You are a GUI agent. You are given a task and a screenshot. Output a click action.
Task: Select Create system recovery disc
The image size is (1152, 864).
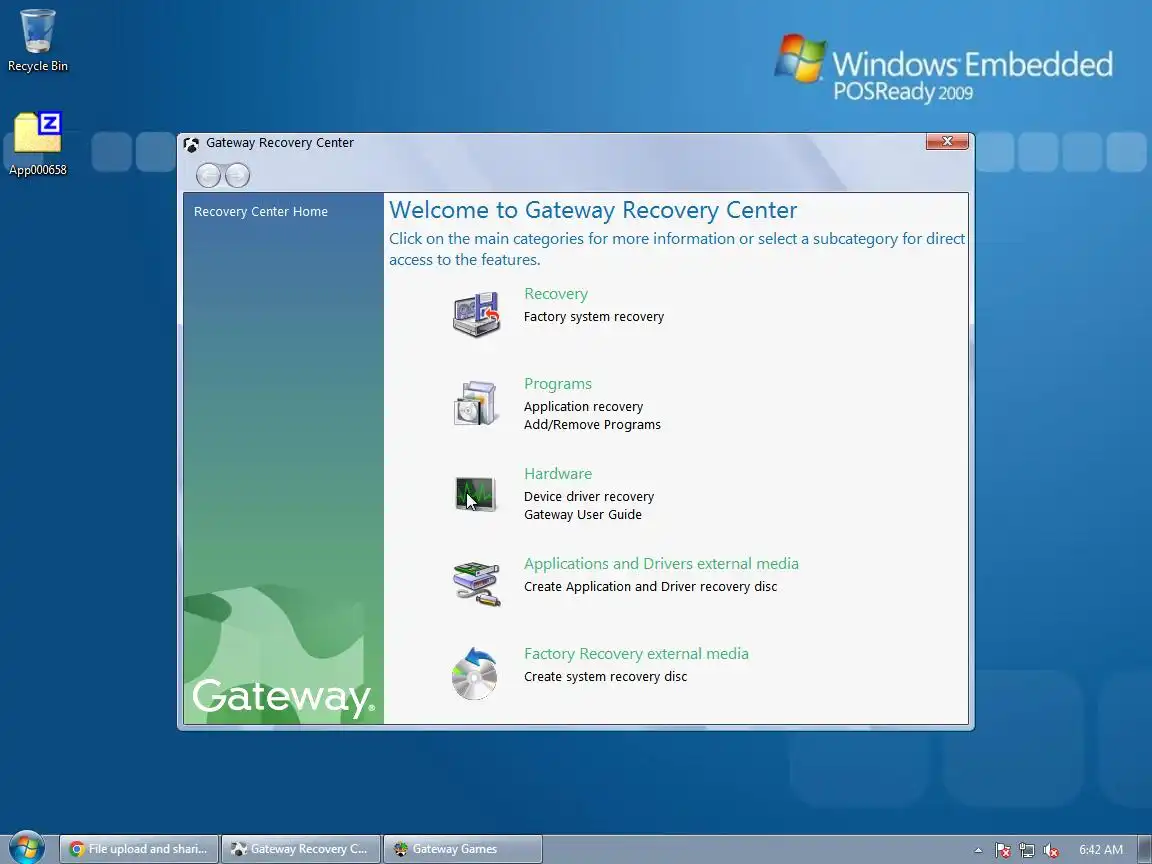(605, 677)
